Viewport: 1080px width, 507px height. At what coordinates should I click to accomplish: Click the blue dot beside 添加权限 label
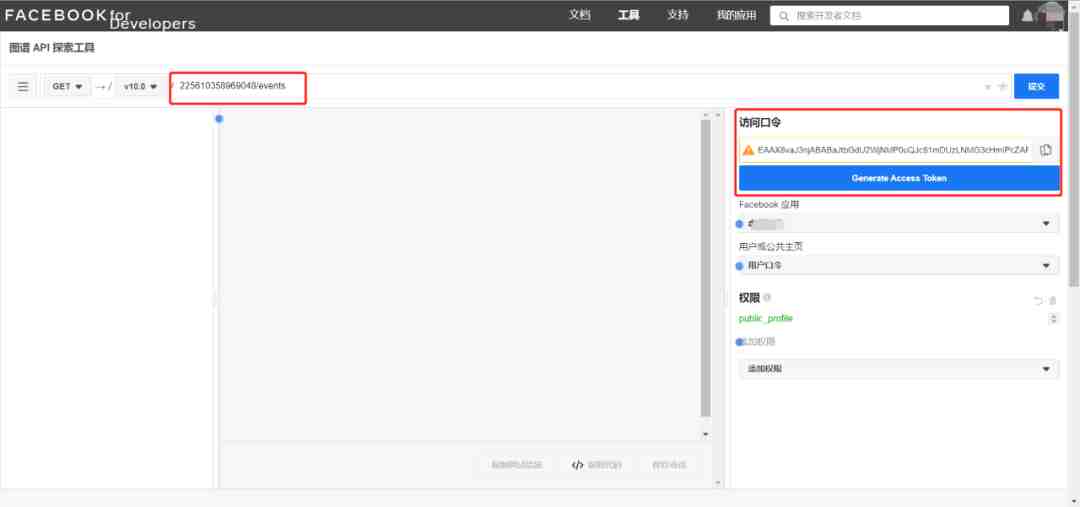[740, 342]
